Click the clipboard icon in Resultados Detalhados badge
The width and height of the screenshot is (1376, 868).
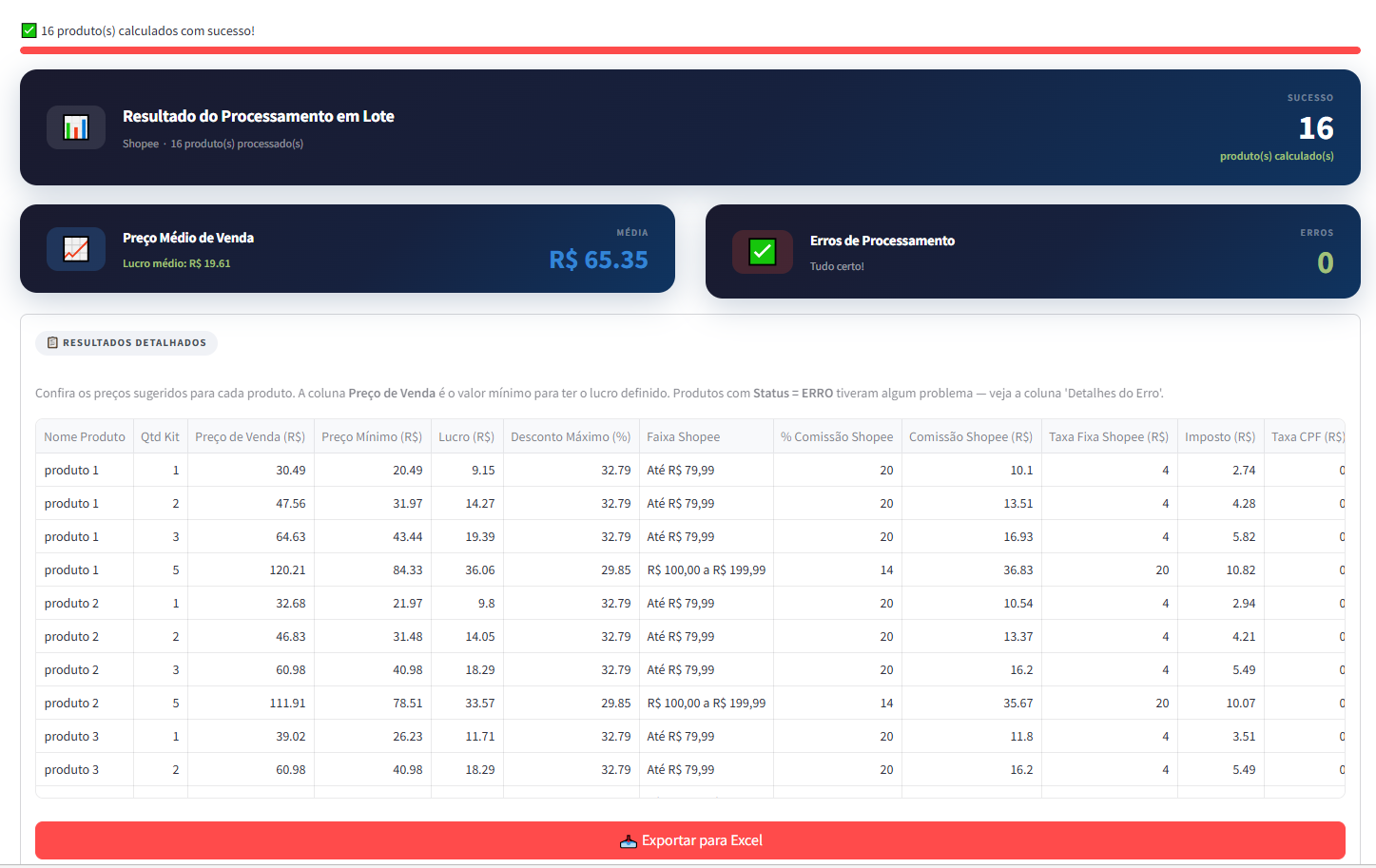point(52,342)
